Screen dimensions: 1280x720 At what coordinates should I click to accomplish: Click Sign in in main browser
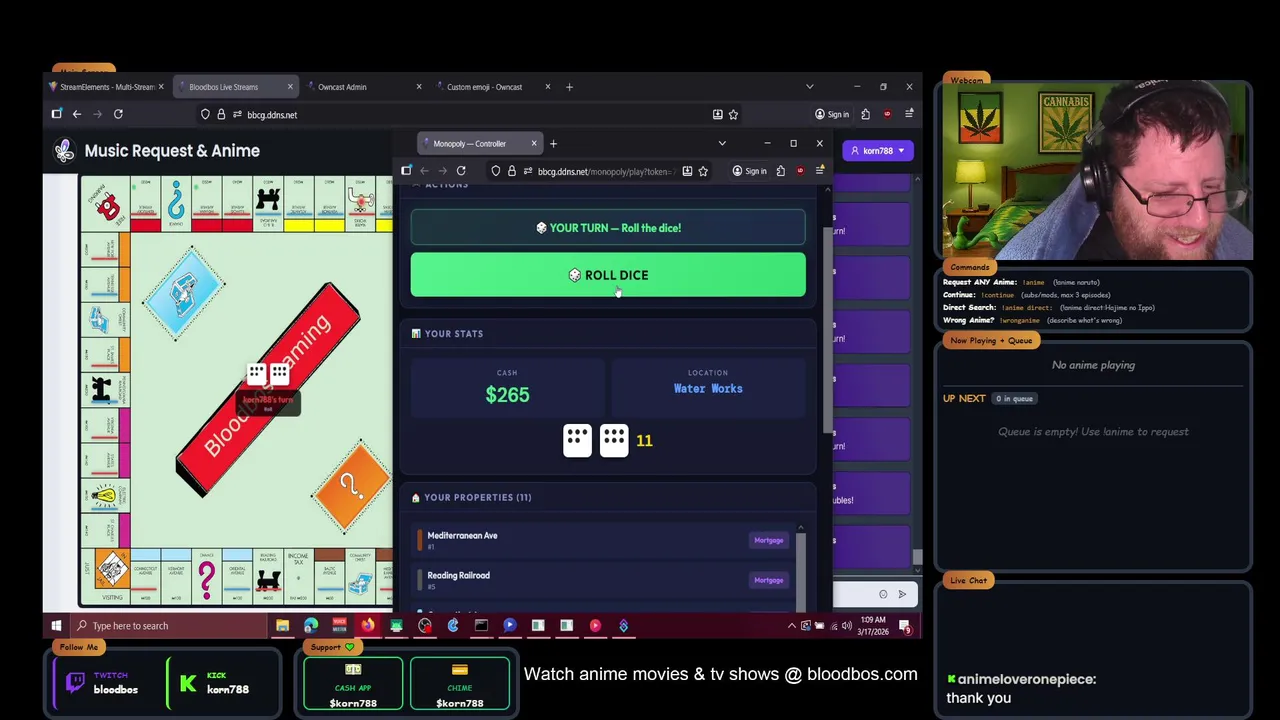(832, 114)
